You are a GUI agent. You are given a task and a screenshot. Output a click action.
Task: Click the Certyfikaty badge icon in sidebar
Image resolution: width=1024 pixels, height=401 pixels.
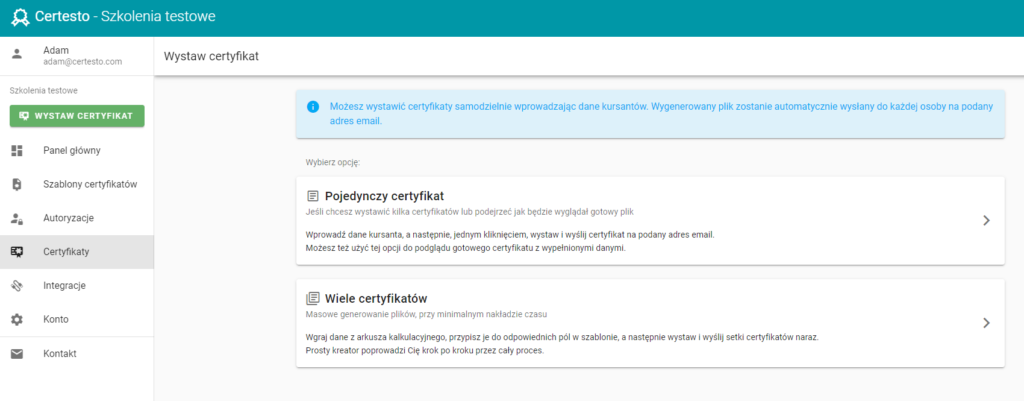17,252
